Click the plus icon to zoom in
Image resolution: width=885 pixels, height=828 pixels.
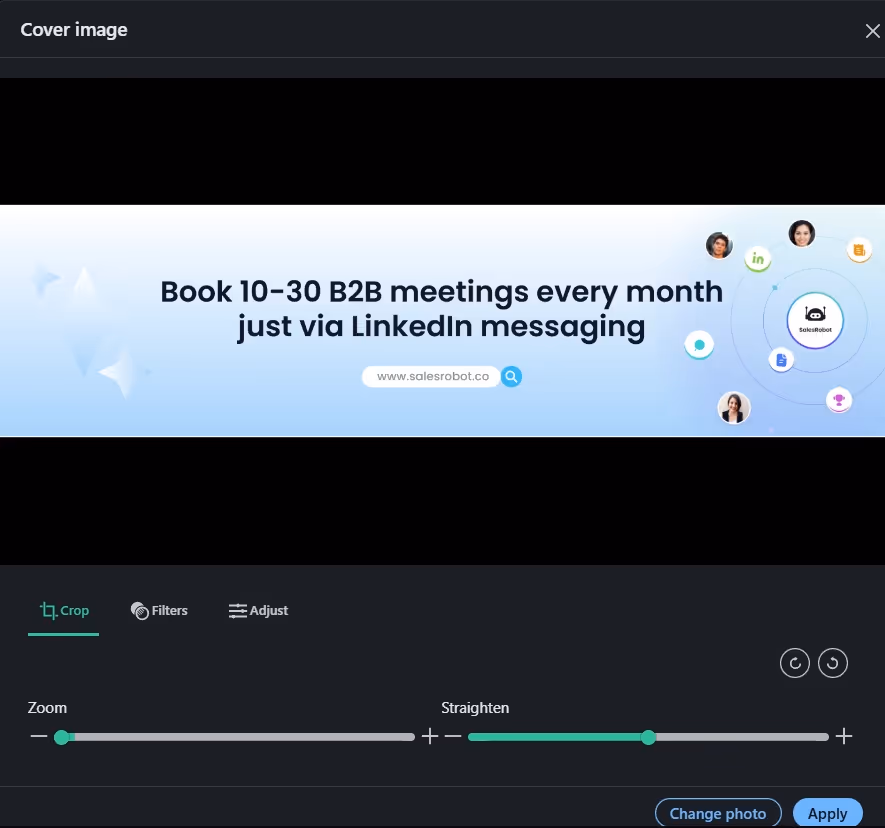(430, 736)
